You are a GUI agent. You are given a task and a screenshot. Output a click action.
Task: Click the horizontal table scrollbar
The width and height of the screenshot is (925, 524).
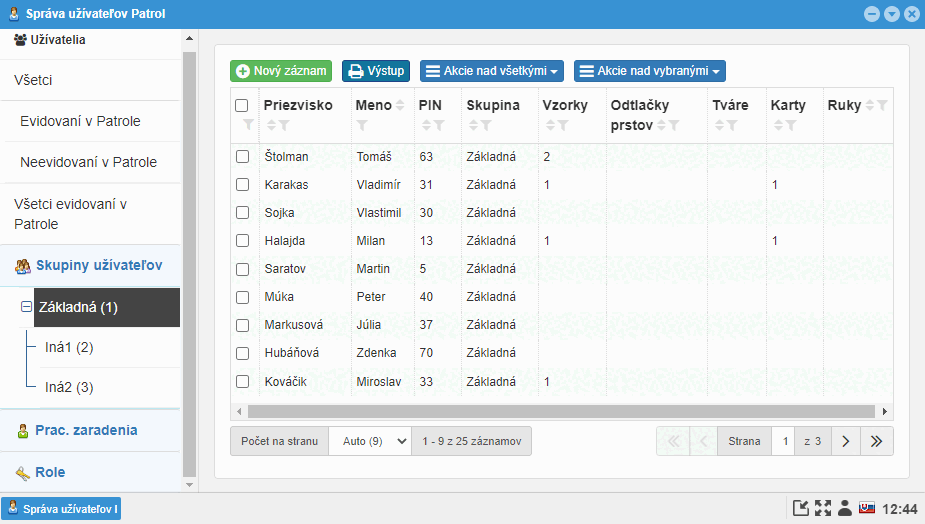(561, 411)
